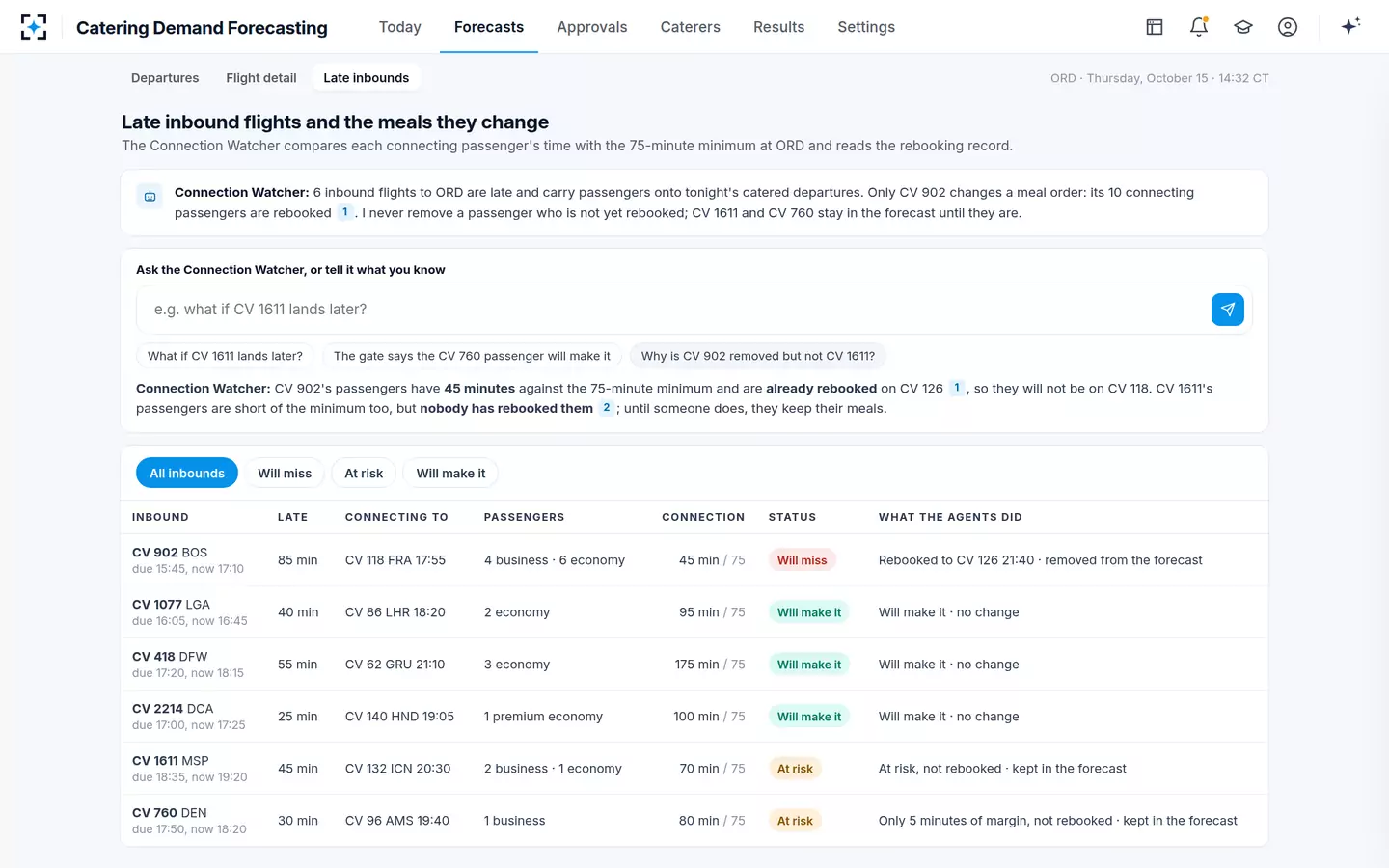Click the send message paper-plane button
The height and width of the screenshot is (868, 1389).
(1228, 310)
